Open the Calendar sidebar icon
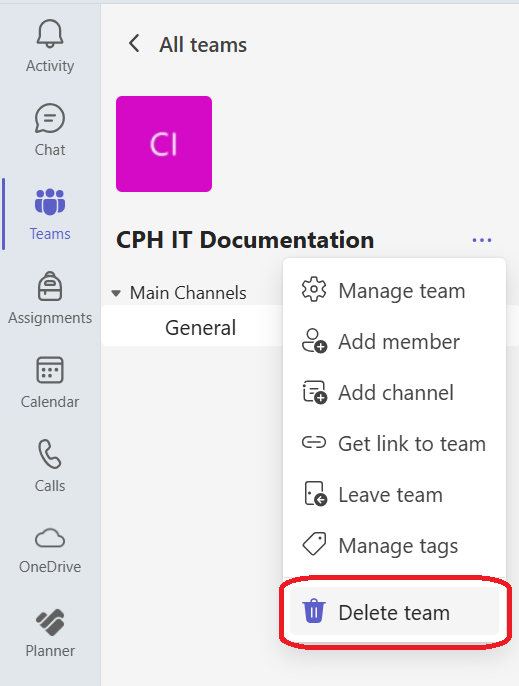 [x=50, y=370]
